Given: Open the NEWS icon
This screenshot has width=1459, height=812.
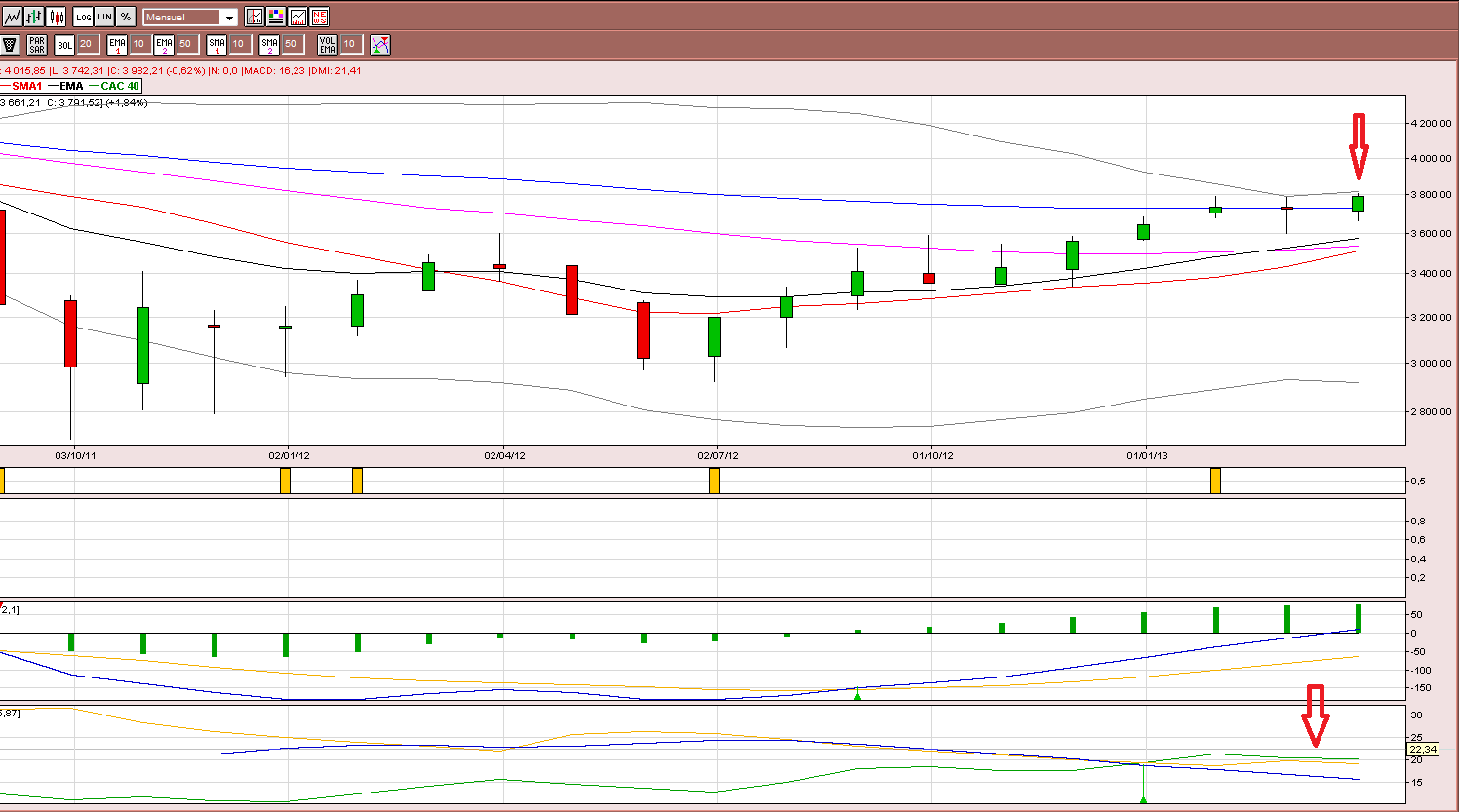Looking at the screenshot, I should 319,17.
